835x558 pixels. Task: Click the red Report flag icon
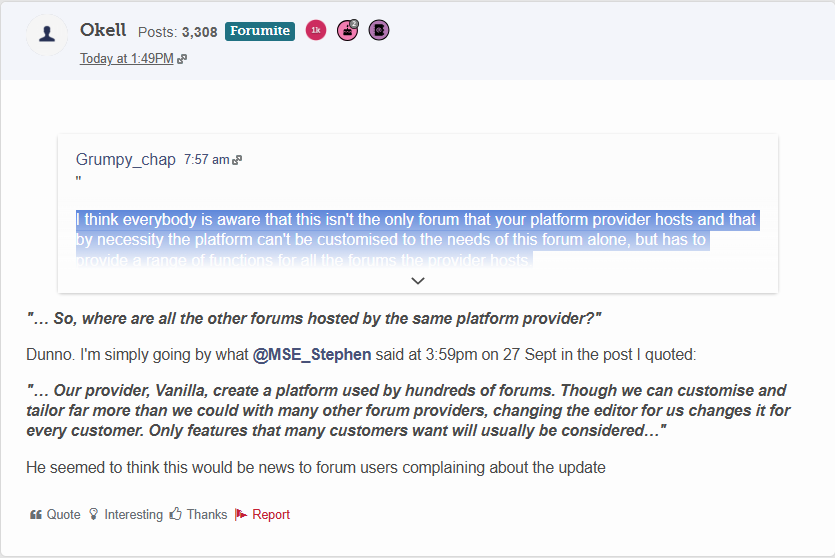[241, 515]
